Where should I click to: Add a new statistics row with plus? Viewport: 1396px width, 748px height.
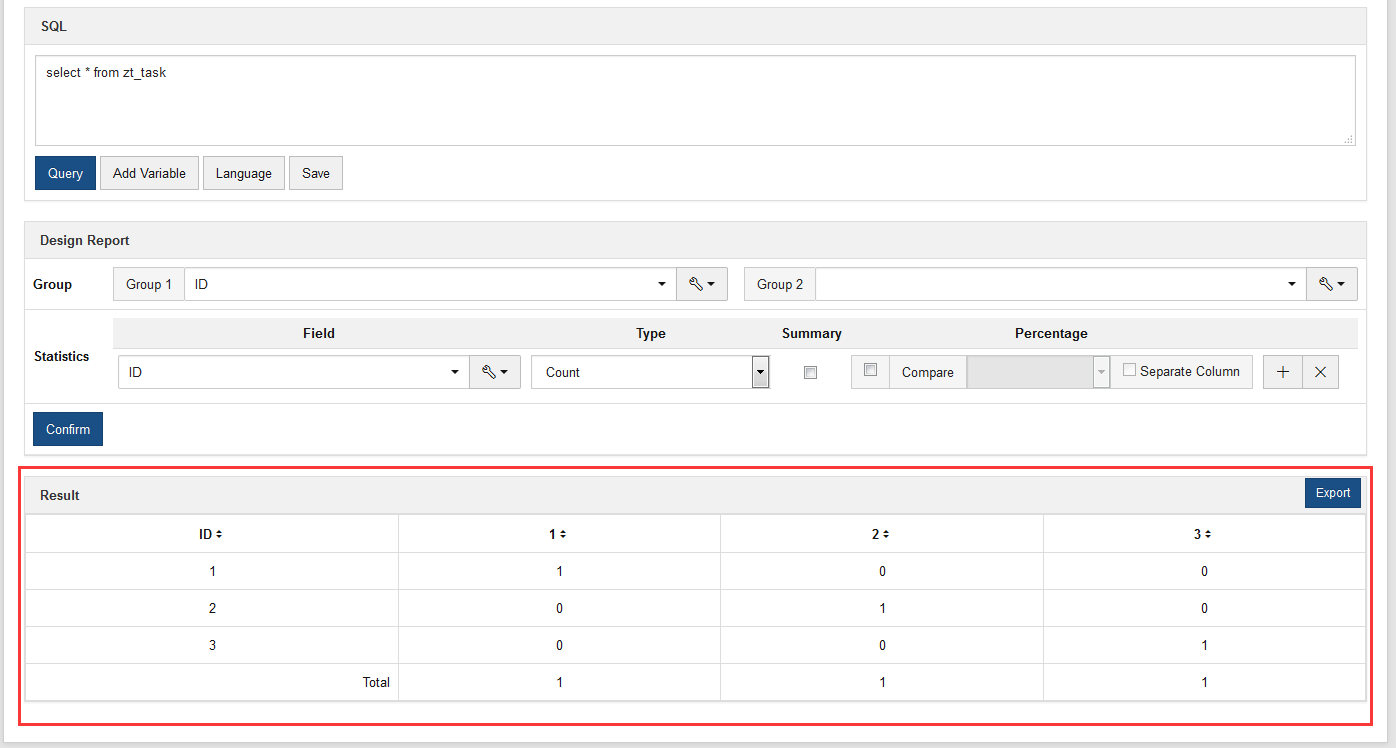pyautogui.click(x=1283, y=372)
